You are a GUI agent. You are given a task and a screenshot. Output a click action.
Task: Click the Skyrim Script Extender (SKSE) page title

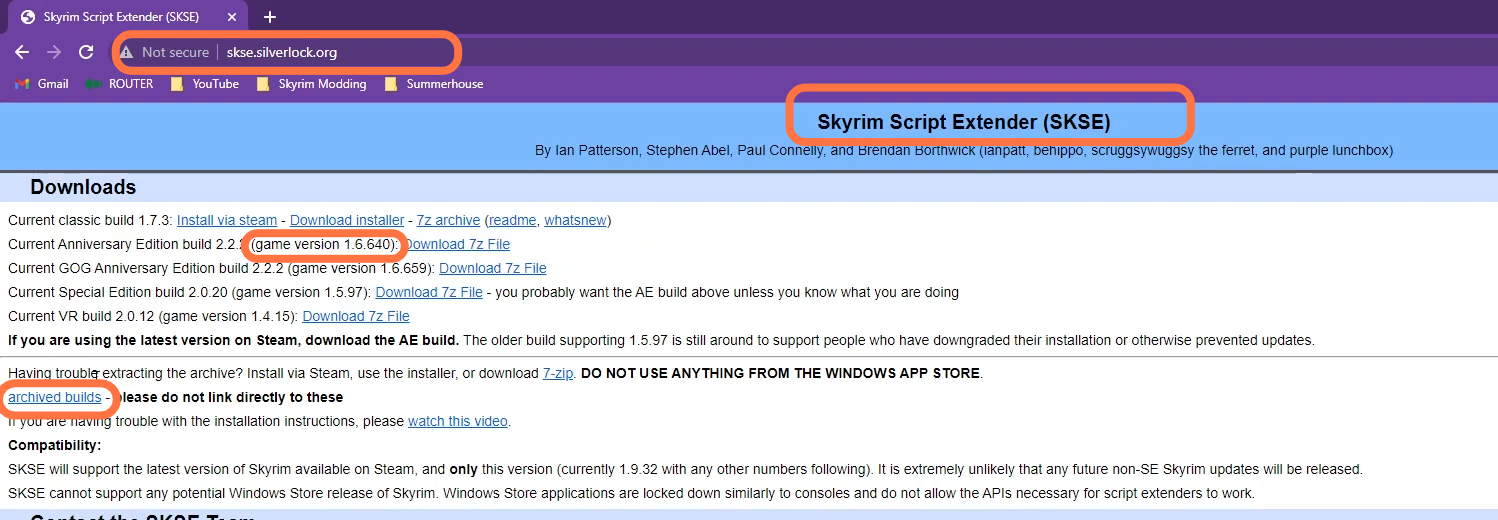click(x=964, y=122)
